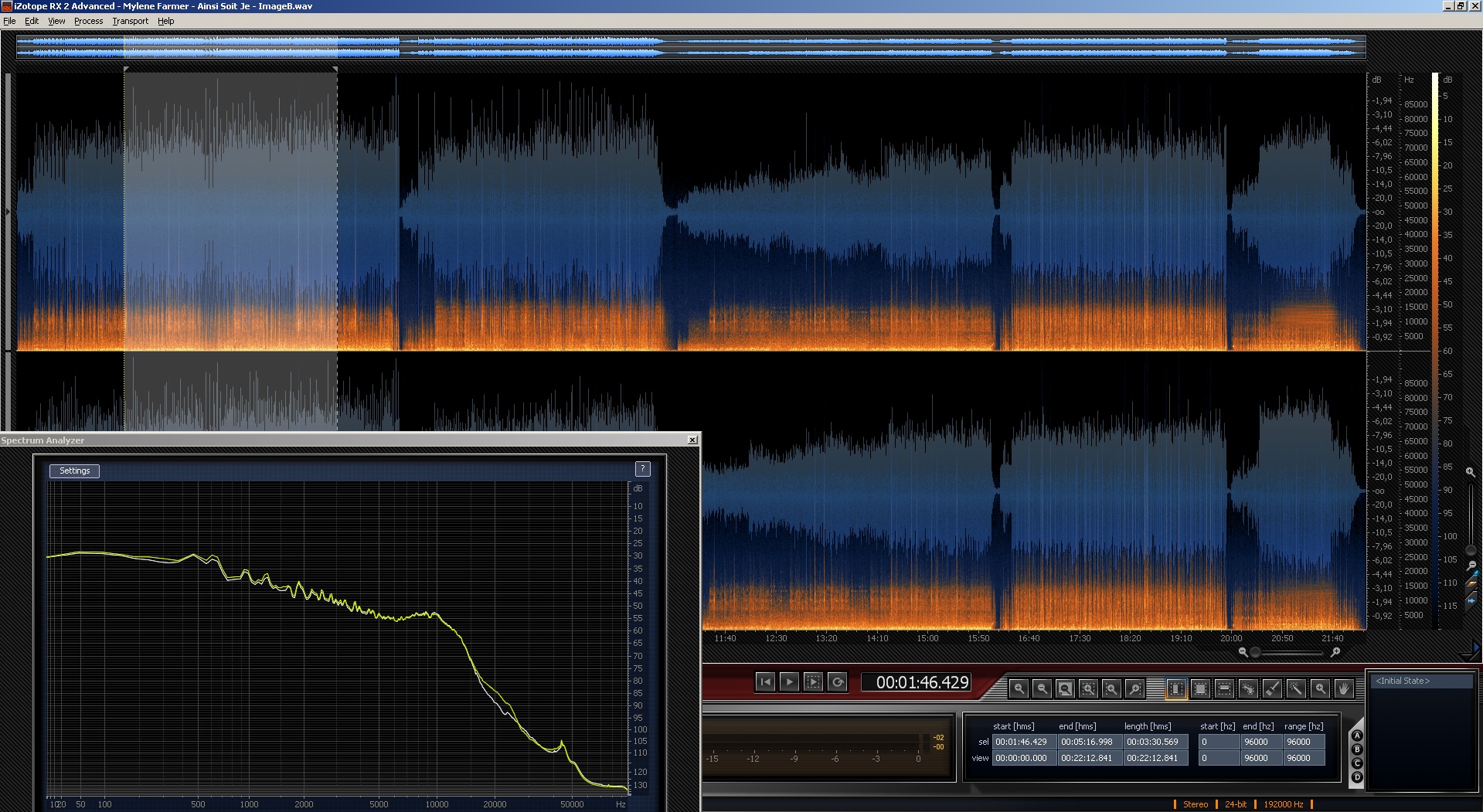Open the View menu
The width and height of the screenshot is (1483, 812).
[x=56, y=21]
